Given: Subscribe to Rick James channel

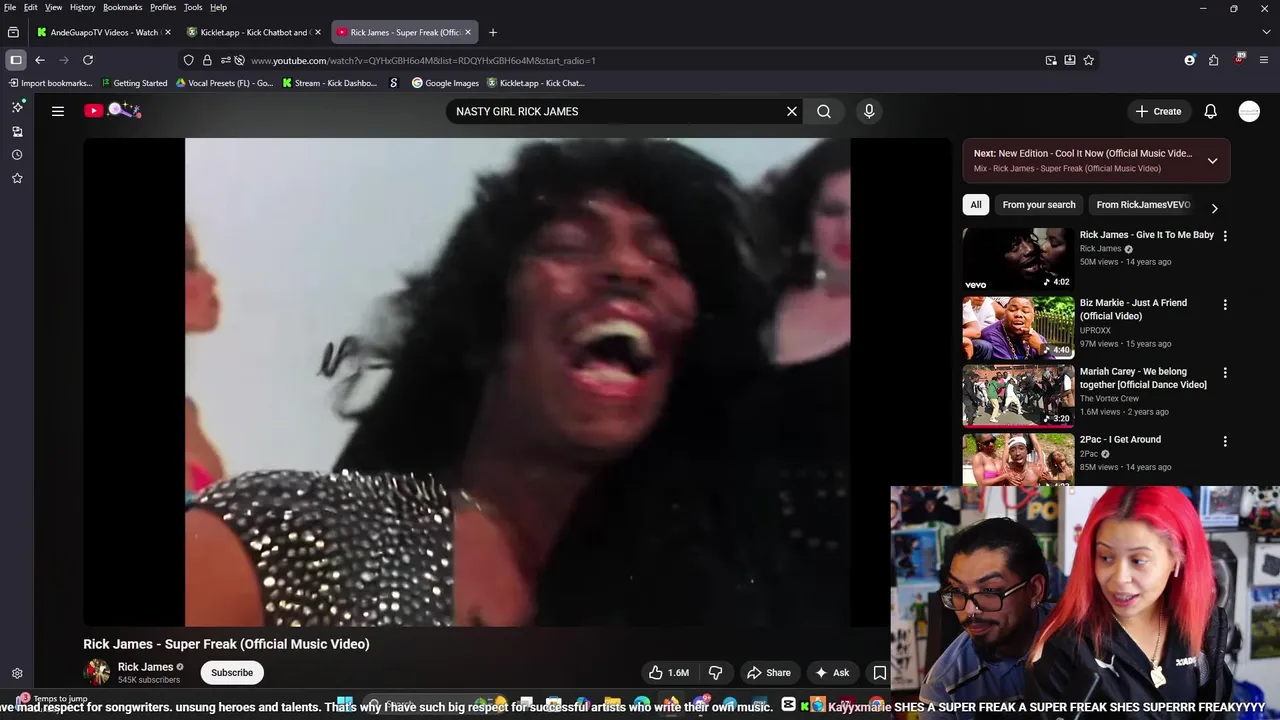Looking at the screenshot, I should pyautogui.click(x=232, y=673).
